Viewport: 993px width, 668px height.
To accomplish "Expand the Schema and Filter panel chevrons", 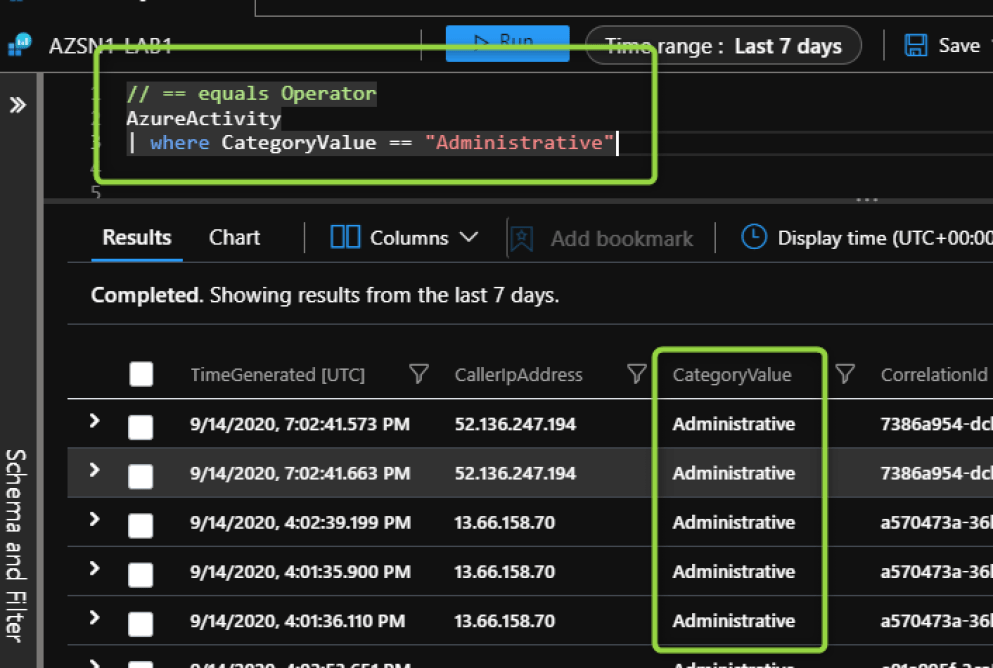I will 18,104.
